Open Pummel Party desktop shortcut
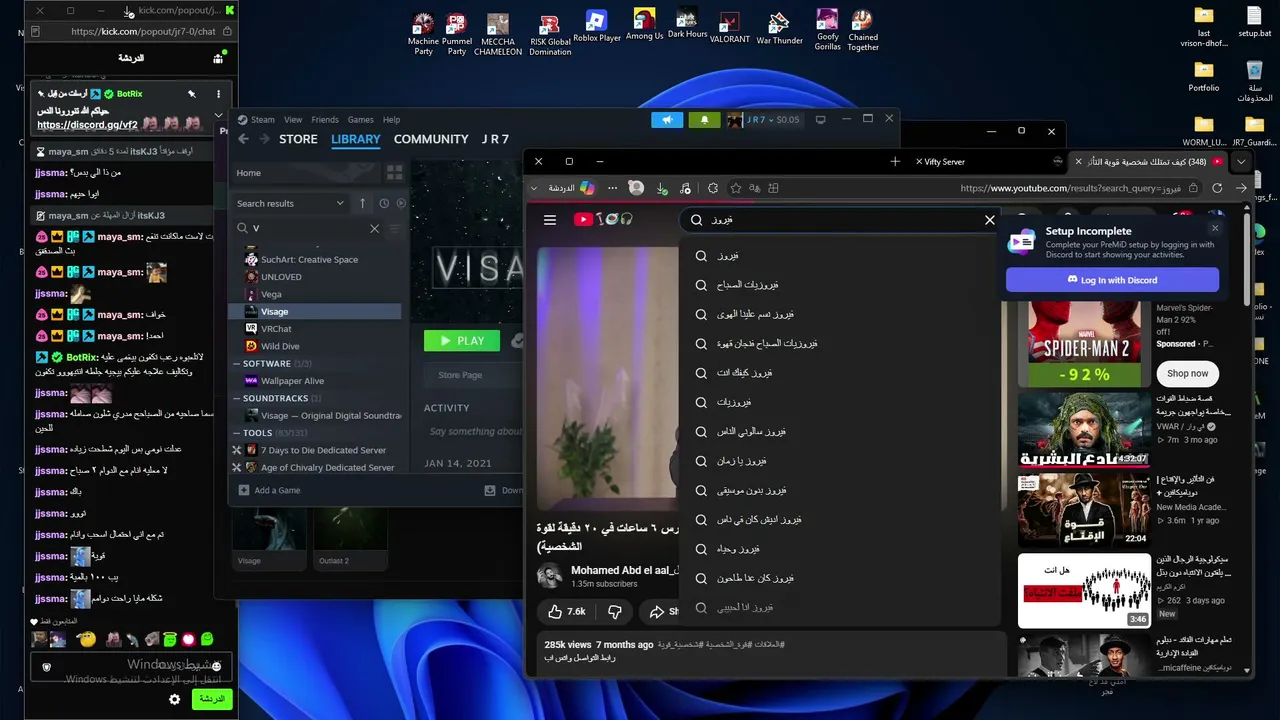The width and height of the screenshot is (1280, 720). click(x=457, y=33)
